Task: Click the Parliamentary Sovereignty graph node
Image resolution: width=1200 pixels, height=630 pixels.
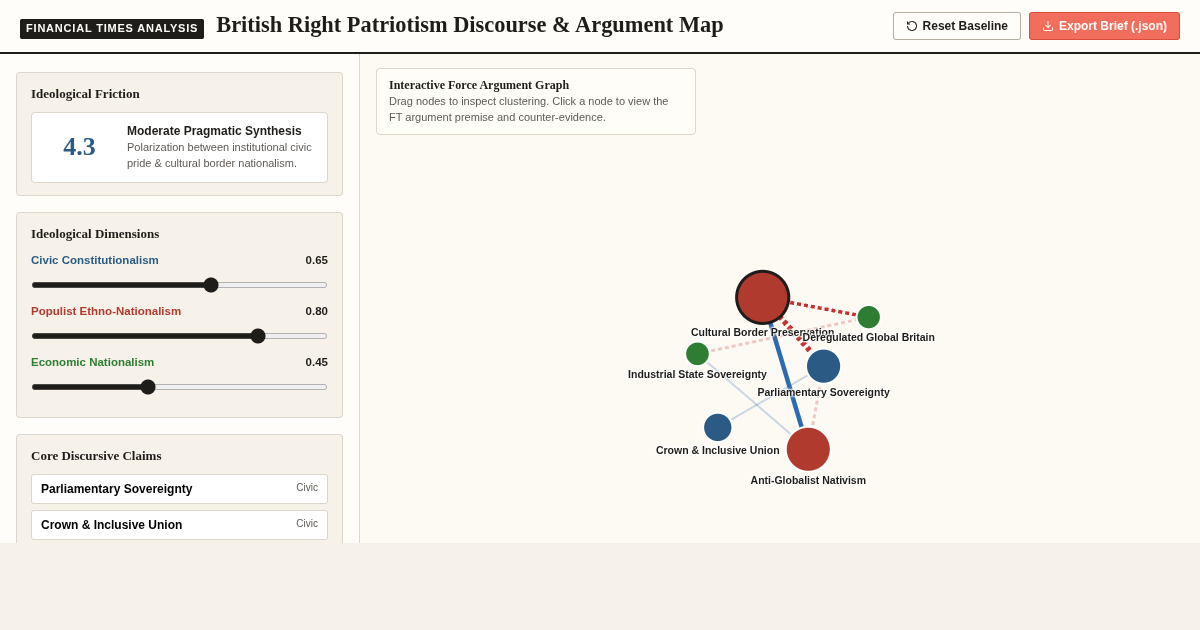Action: pos(823,366)
